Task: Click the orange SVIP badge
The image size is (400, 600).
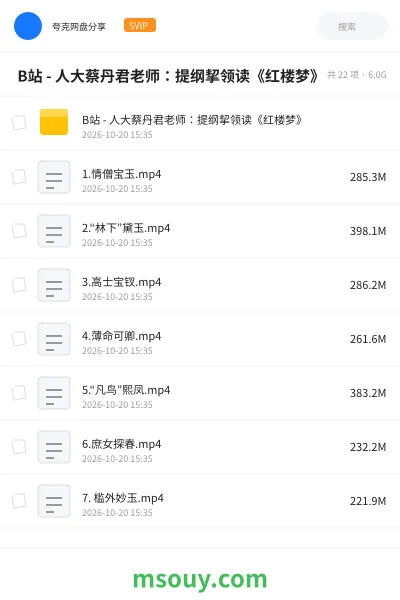Action: click(x=140, y=25)
